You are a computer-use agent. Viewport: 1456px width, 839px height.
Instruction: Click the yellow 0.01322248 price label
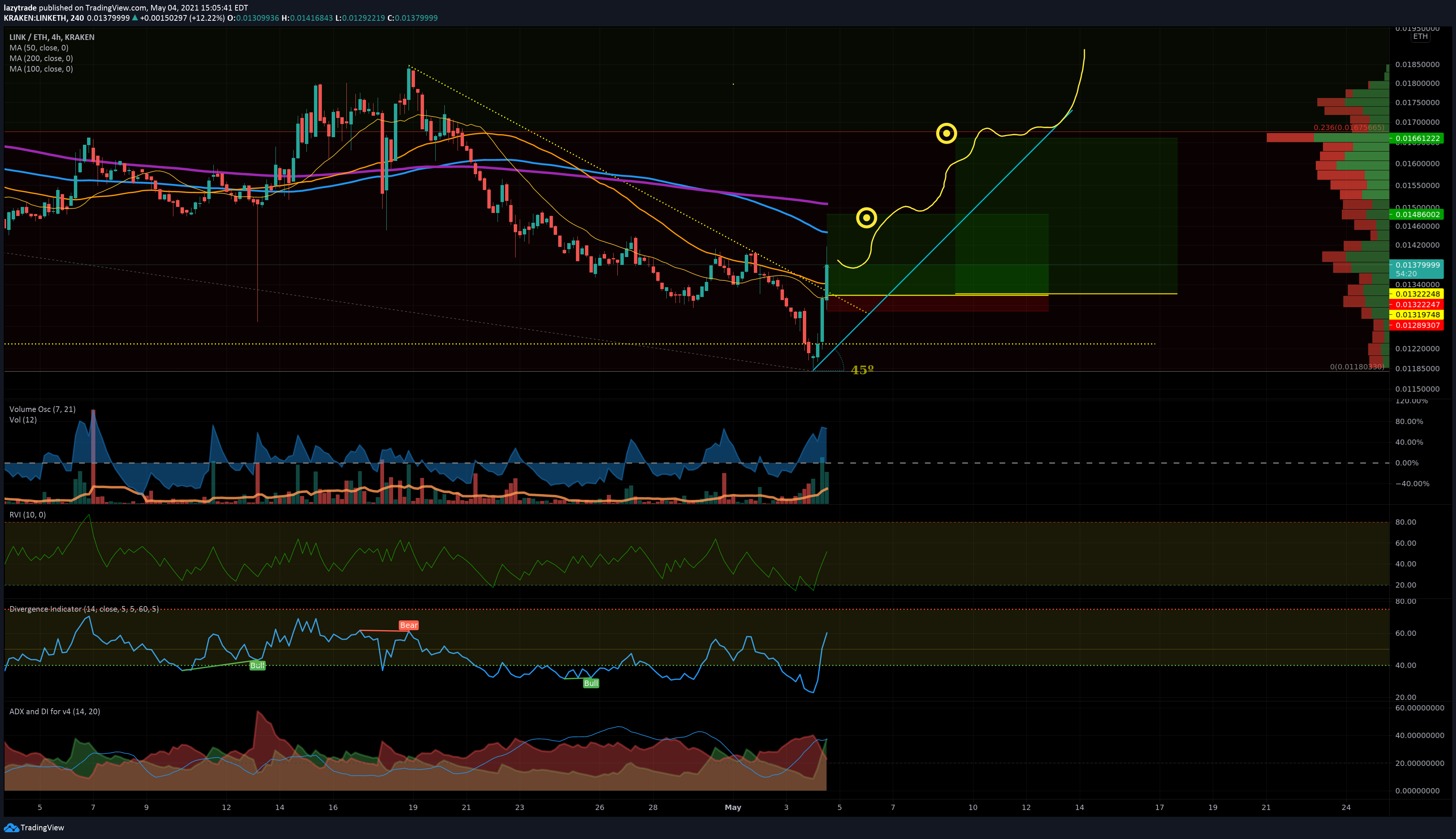1417,294
